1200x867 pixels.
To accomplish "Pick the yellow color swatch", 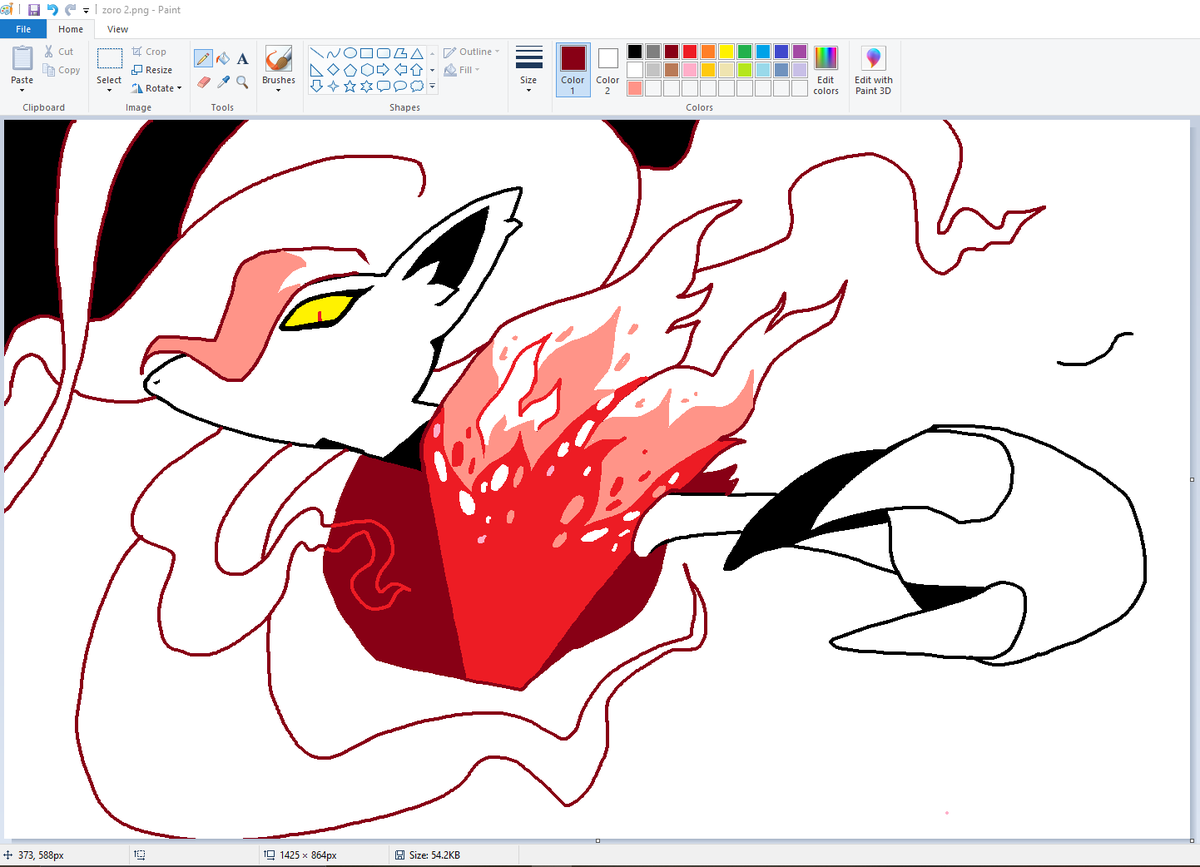I will [726, 52].
